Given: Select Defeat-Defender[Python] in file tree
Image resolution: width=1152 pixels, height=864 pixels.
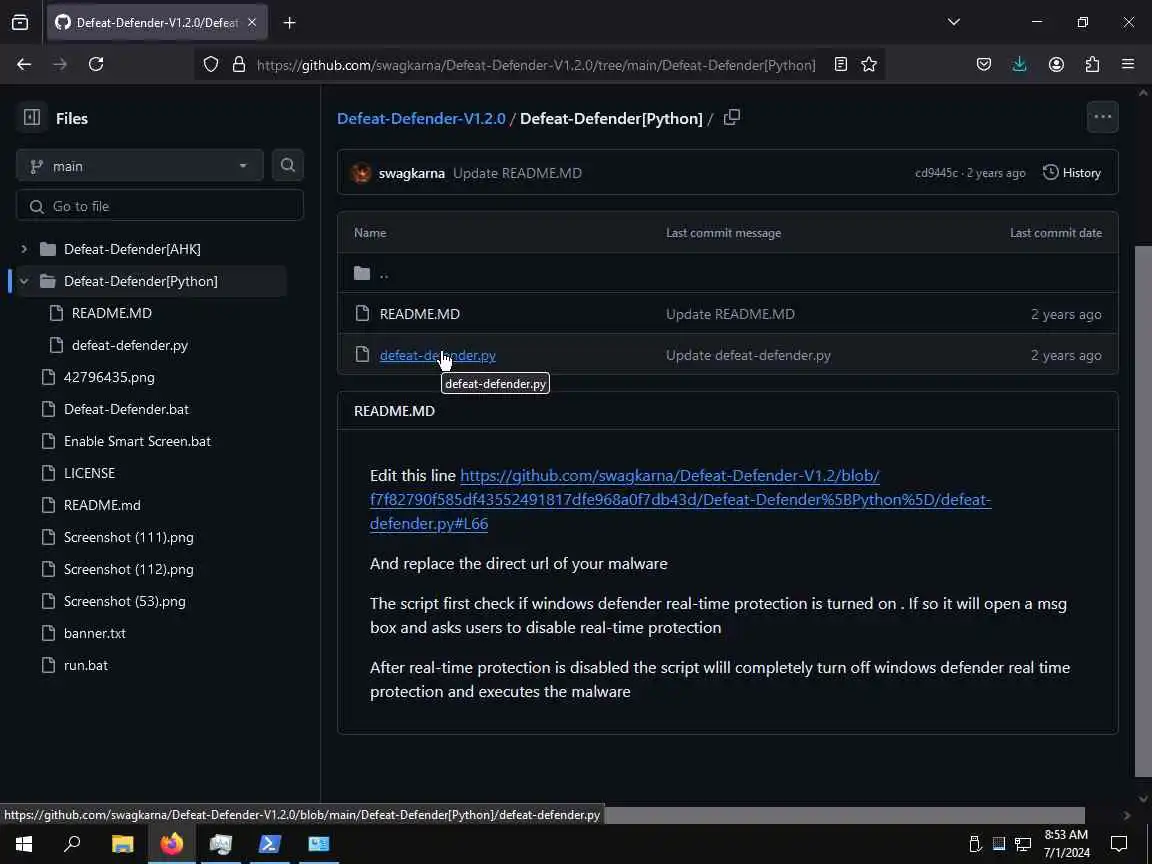Looking at the screenshot, I should 141,281.
